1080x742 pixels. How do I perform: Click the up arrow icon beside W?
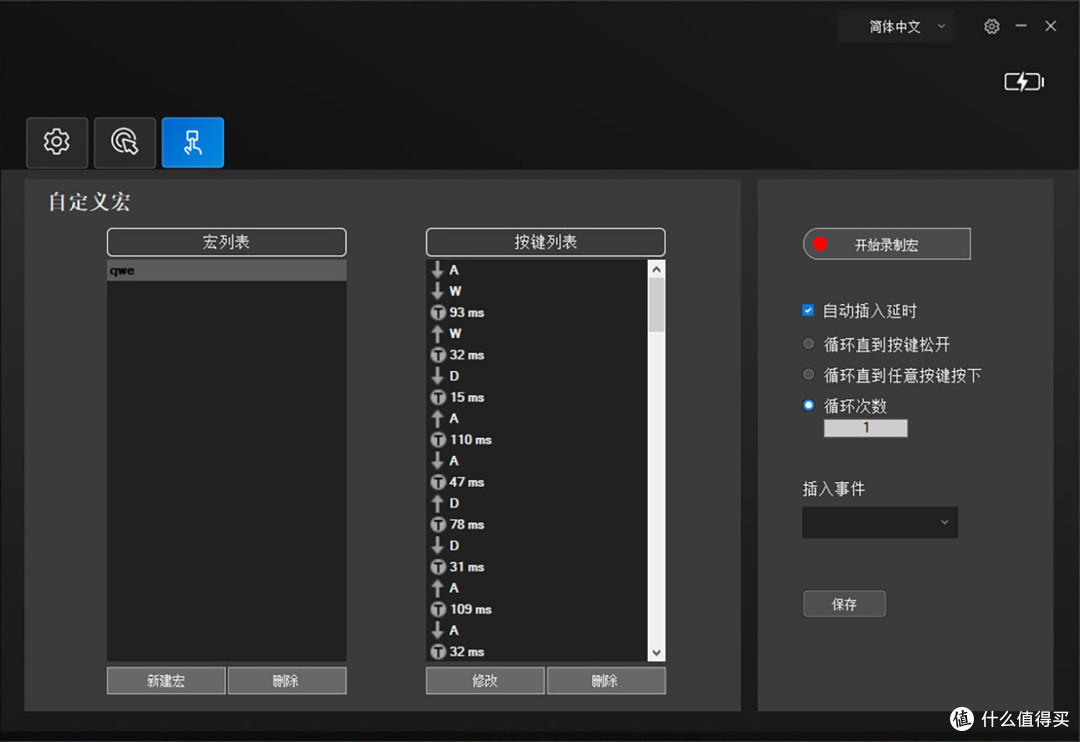[x=437, y=334]
